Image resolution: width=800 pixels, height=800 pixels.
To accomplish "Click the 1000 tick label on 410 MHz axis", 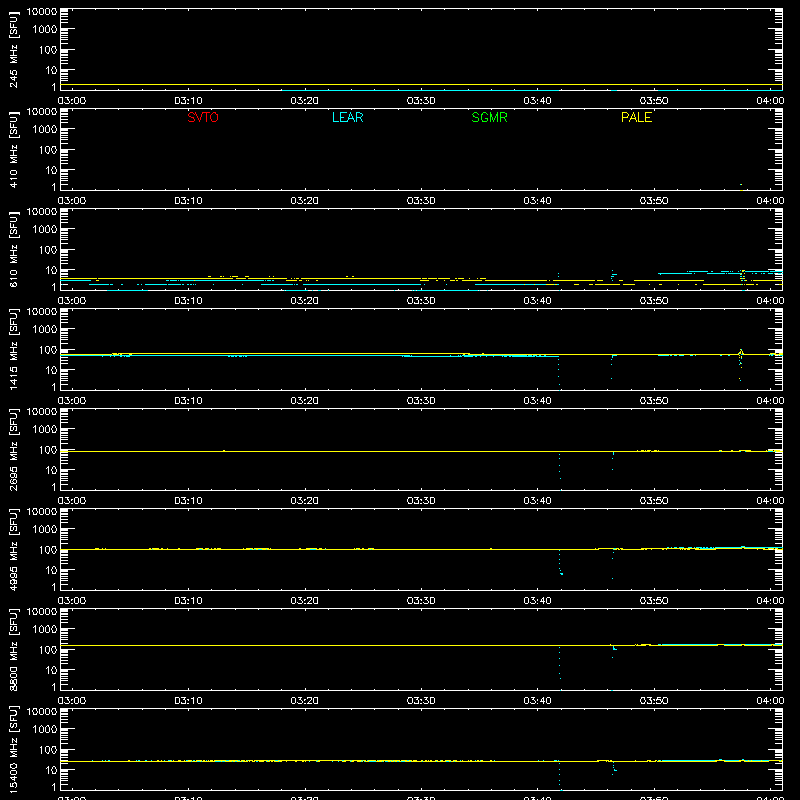I will coord(45,129).
